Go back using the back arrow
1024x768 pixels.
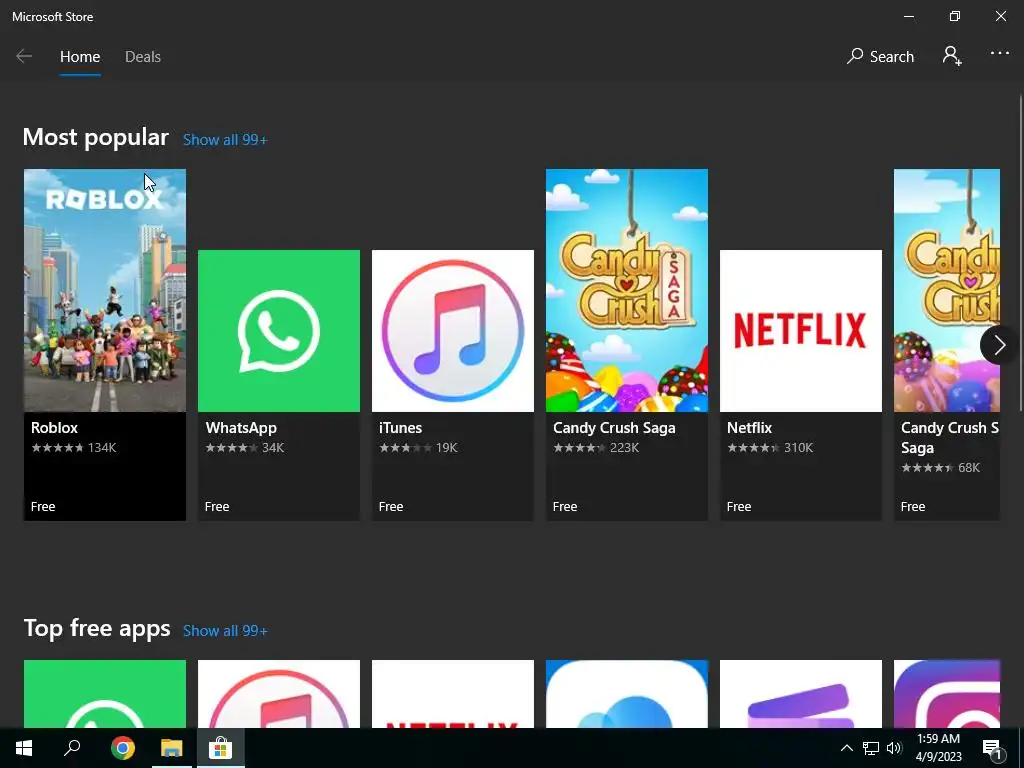coord(24,56)
